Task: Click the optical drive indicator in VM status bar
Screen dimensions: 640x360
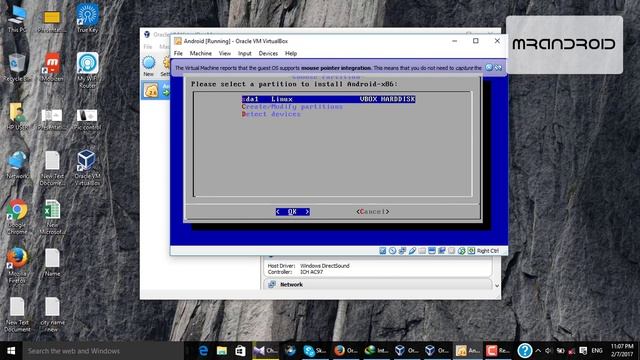Action: pyautogui.click(x=392, y=251)
